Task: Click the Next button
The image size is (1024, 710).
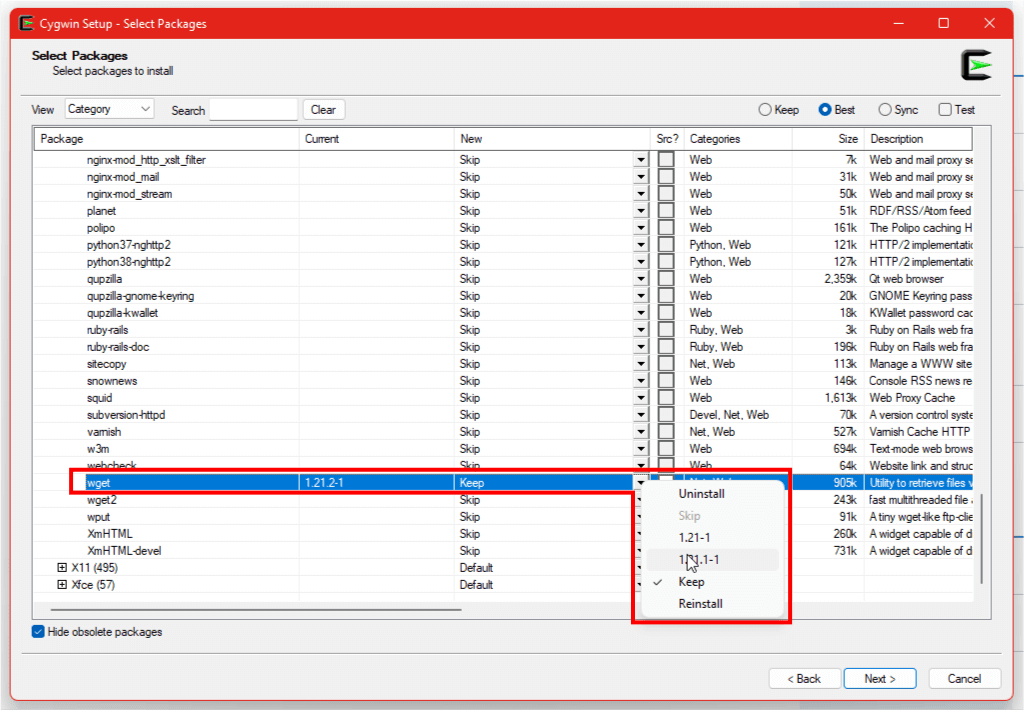Action: click(880, 679)
